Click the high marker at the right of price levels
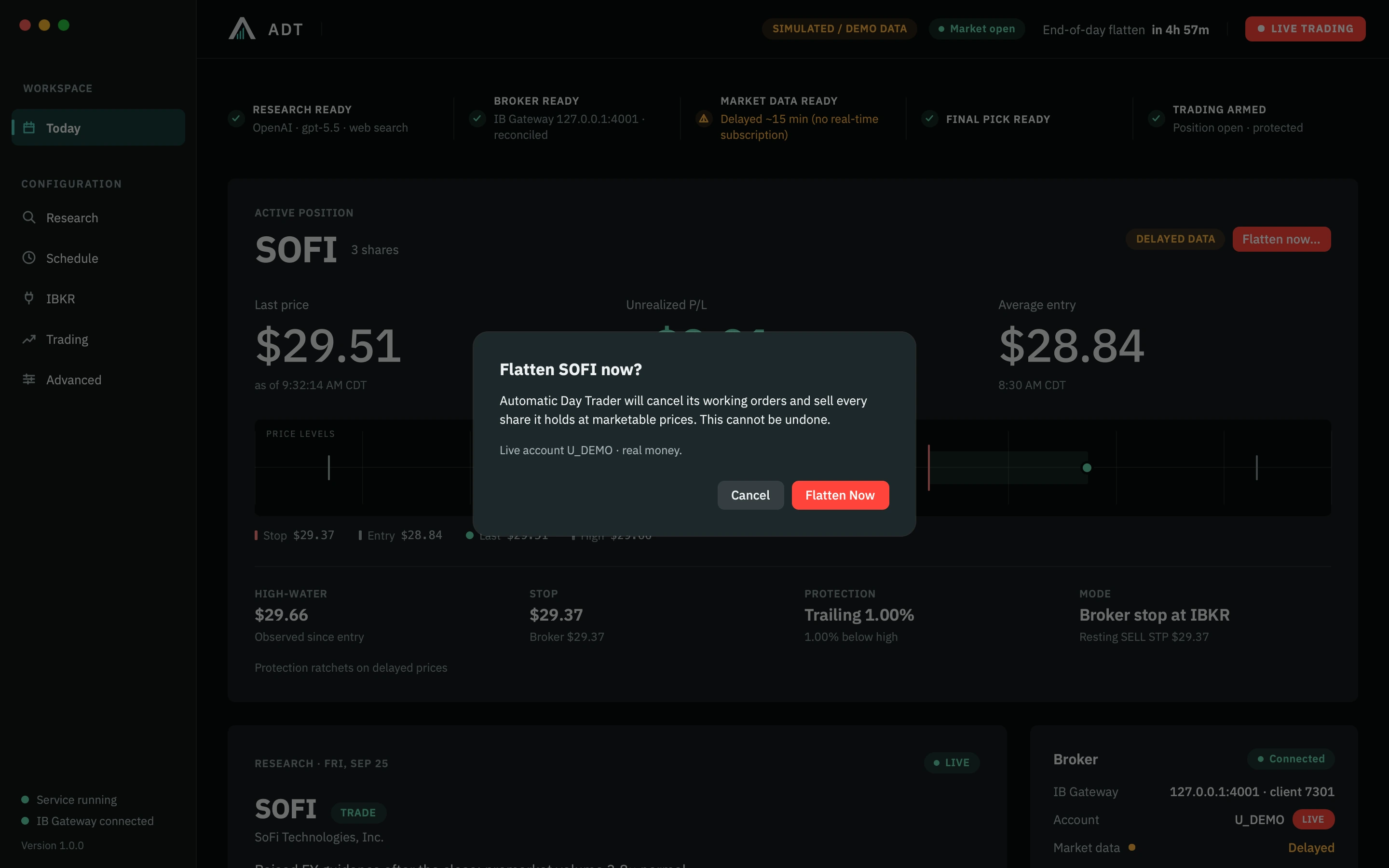 [x=1256, y=467]
